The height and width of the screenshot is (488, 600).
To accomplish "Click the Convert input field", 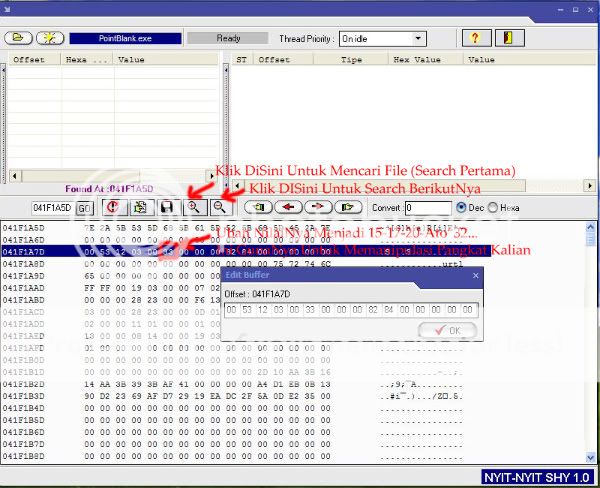I will point(427,207).
